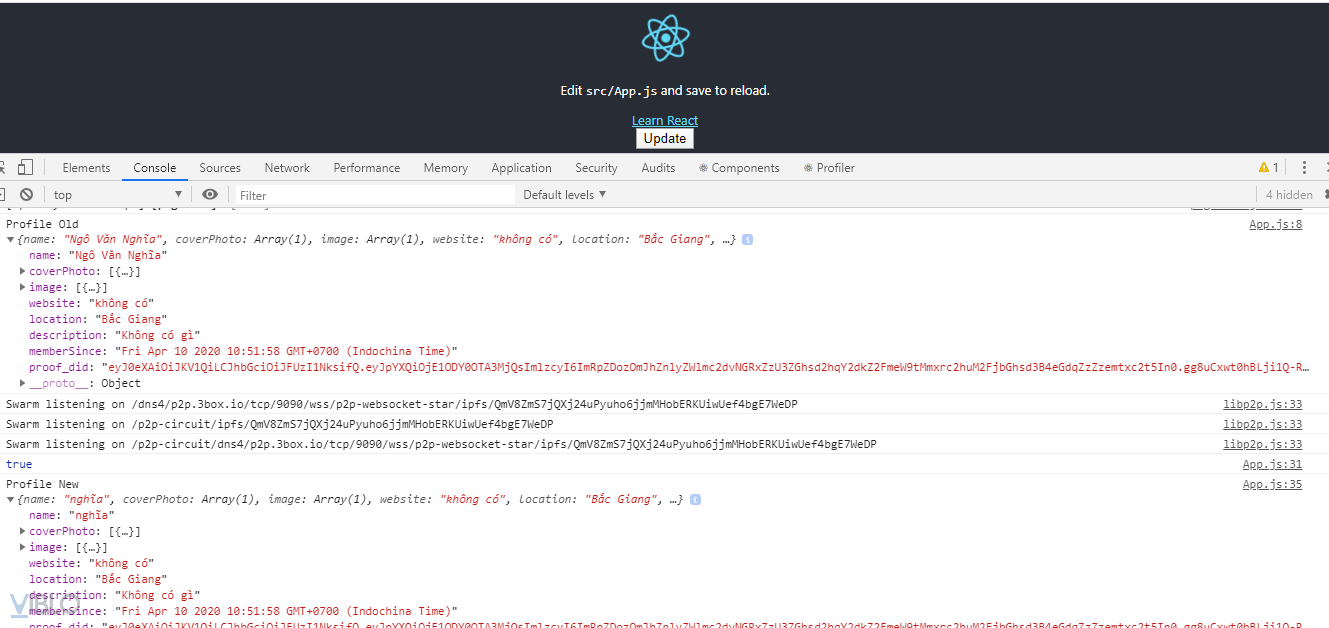Open the JavaScript context 'top' dropdown
The height and width of the screenshot is (628, 1329).
[x=118, y=195]
